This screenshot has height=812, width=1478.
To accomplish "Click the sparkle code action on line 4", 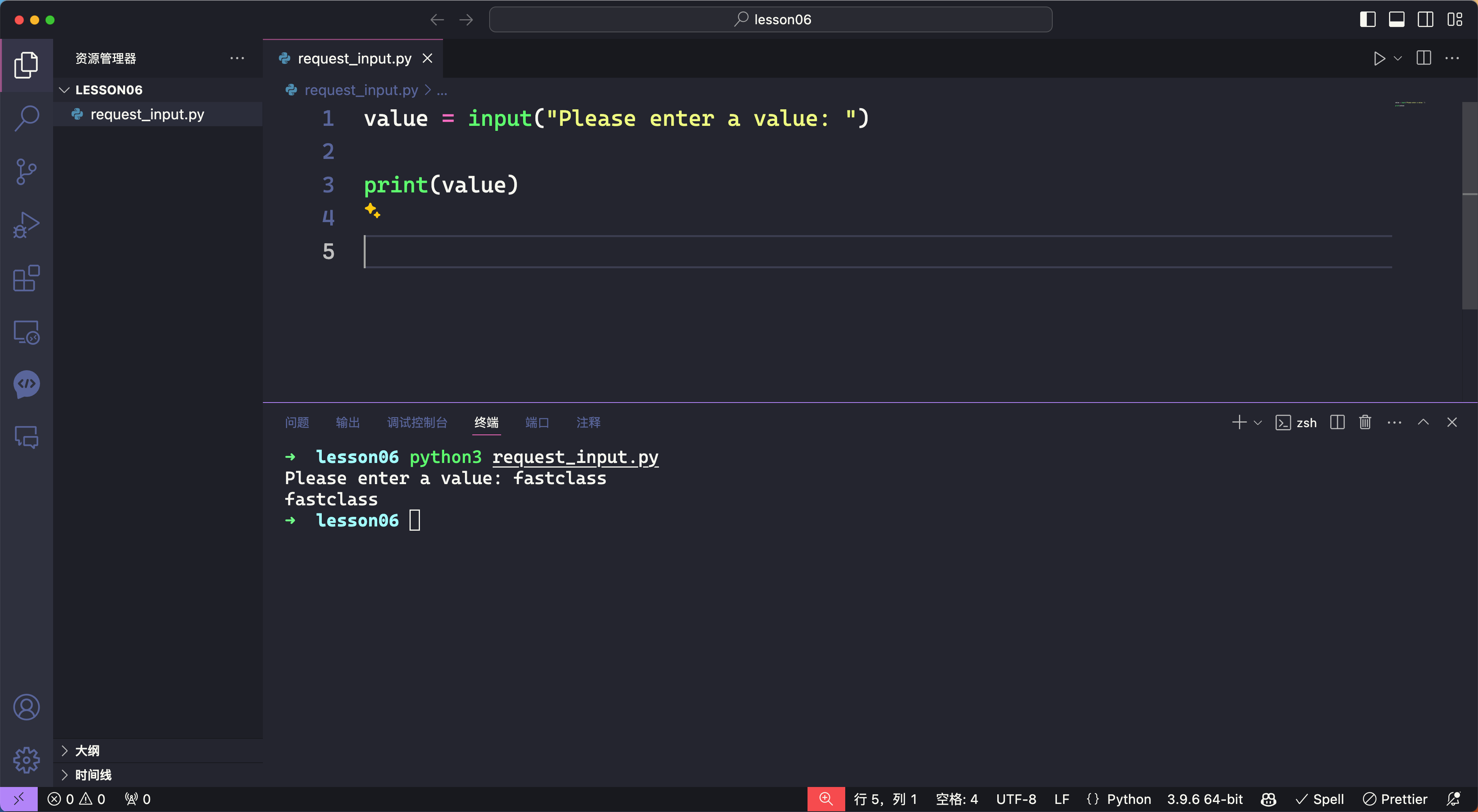I will [372, 211].
